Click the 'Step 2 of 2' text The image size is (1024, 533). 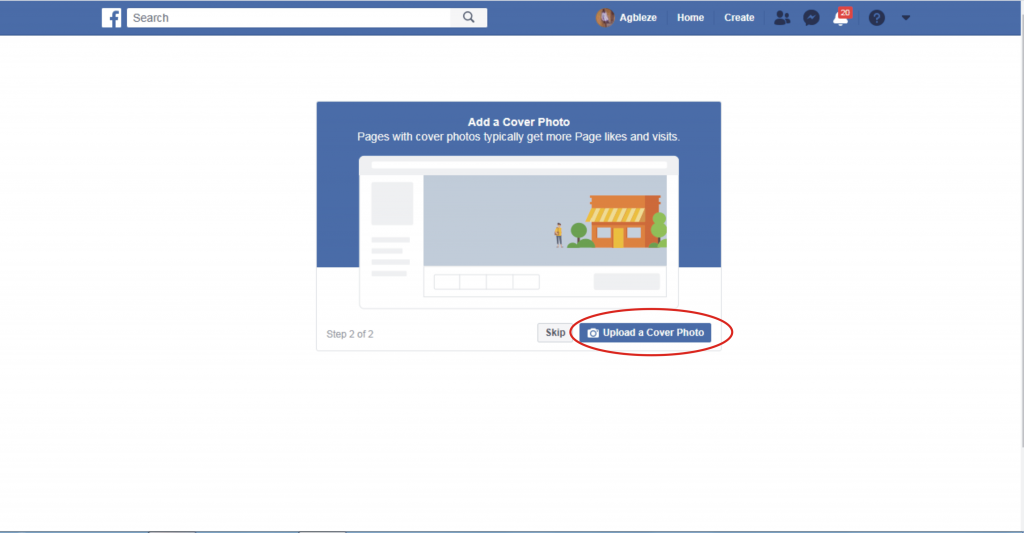(350, 334)
